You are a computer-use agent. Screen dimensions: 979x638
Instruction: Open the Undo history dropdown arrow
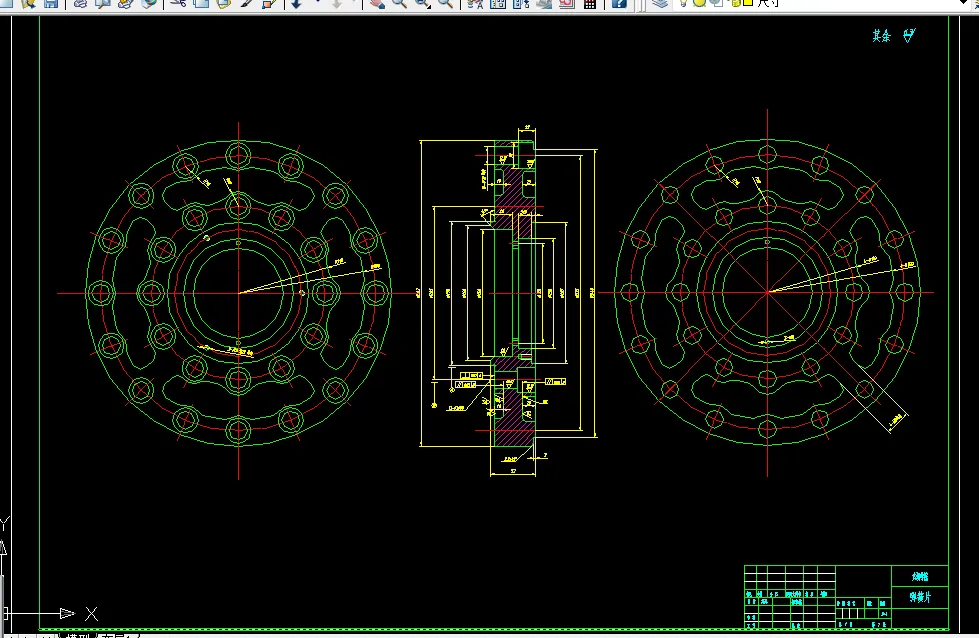[317, 2]
